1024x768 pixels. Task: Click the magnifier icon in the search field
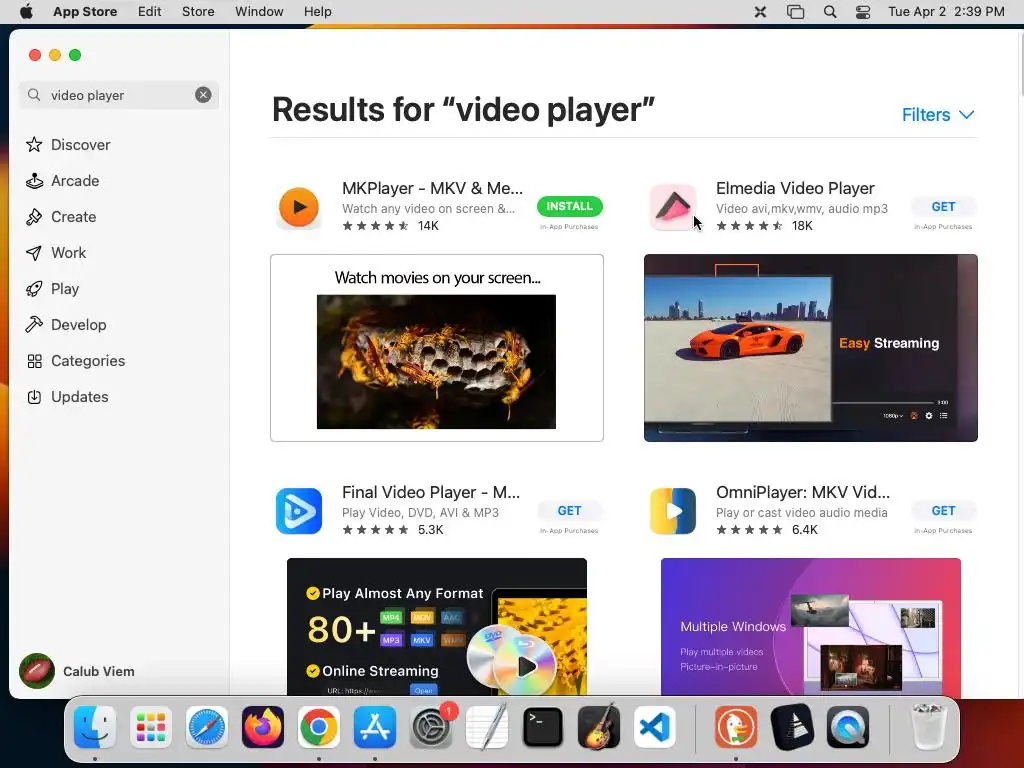(x=34, y=95)
